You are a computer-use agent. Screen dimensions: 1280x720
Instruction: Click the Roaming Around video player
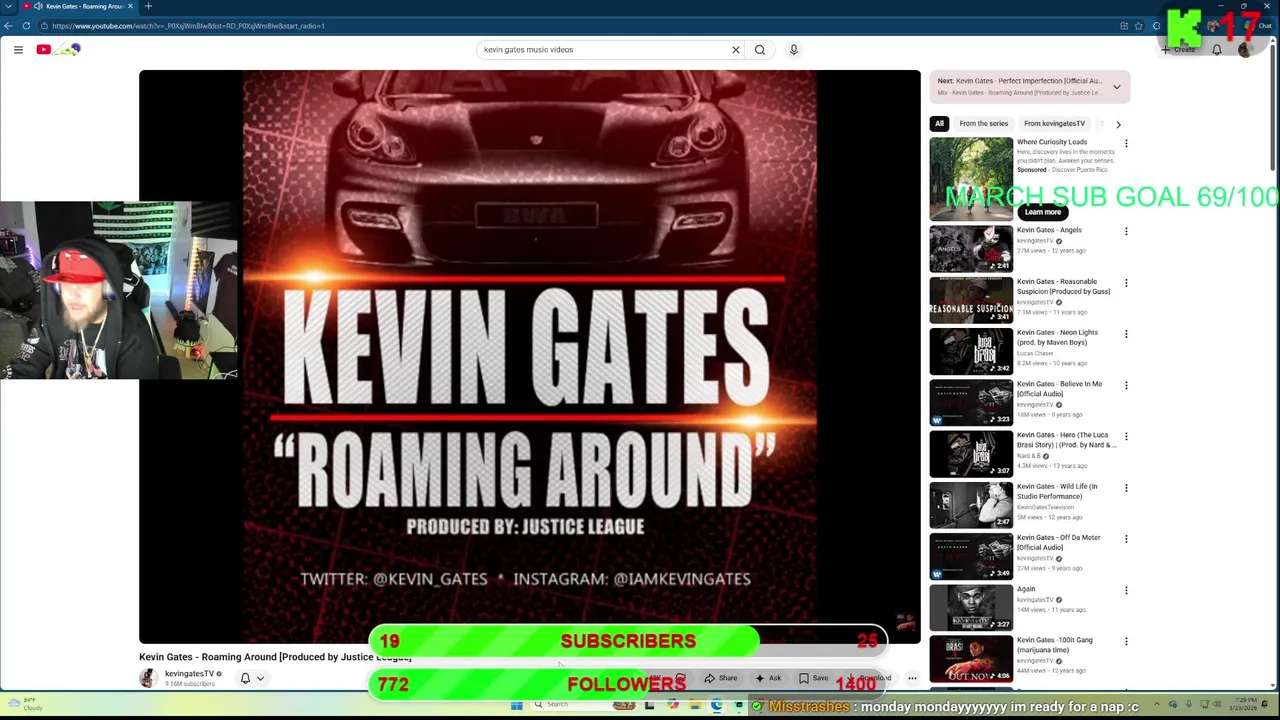(x=529, y=357)
